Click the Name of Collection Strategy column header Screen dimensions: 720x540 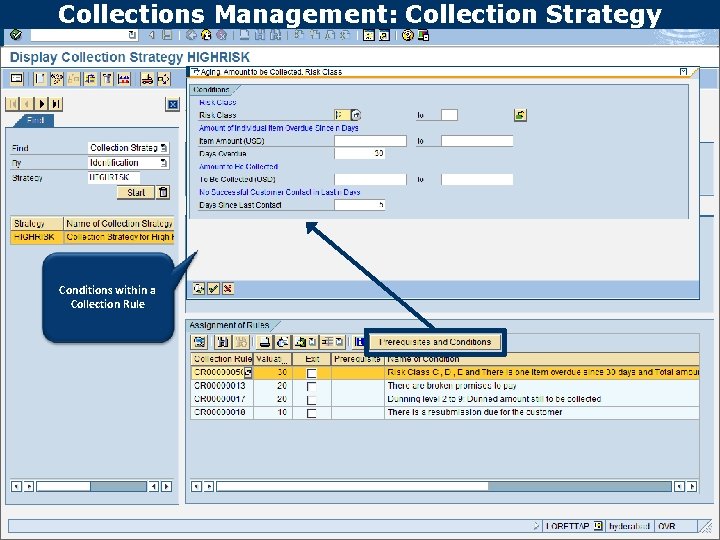point(119,223)
